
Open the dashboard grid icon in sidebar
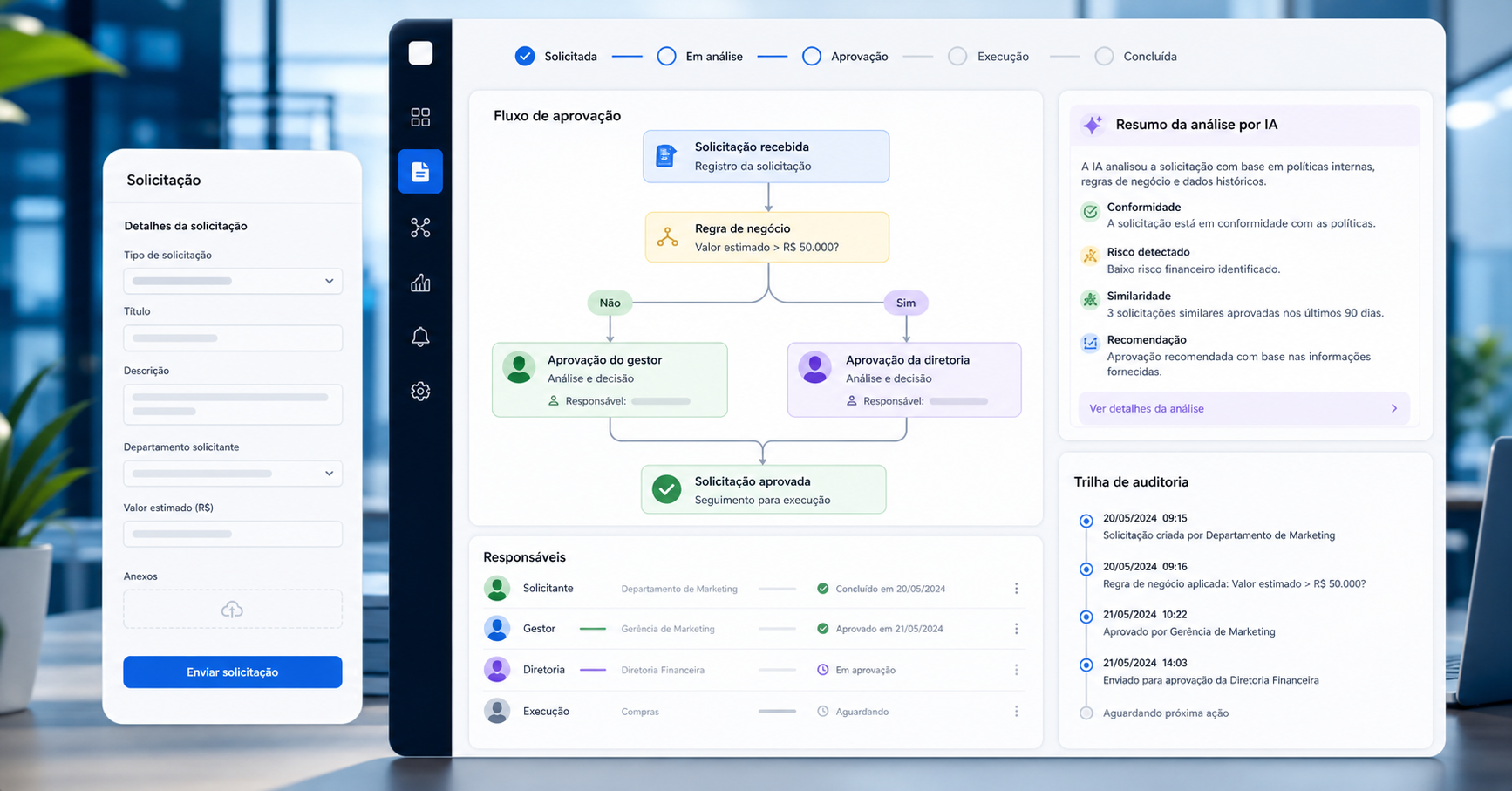pyautogui.click(x=420, y=117)
